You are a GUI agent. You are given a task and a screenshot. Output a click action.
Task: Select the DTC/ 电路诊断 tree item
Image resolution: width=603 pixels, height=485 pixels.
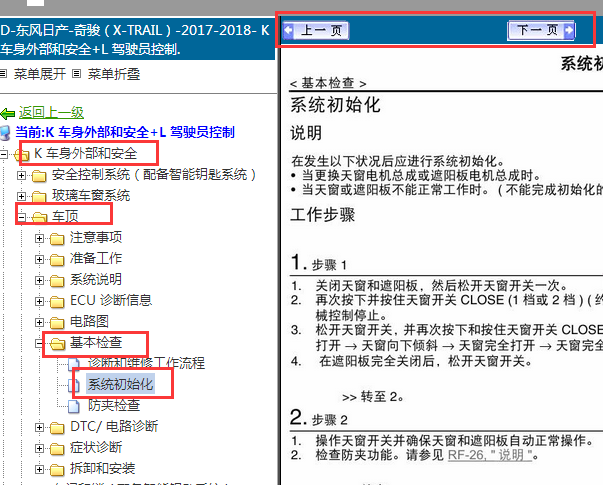click(114, 426)
